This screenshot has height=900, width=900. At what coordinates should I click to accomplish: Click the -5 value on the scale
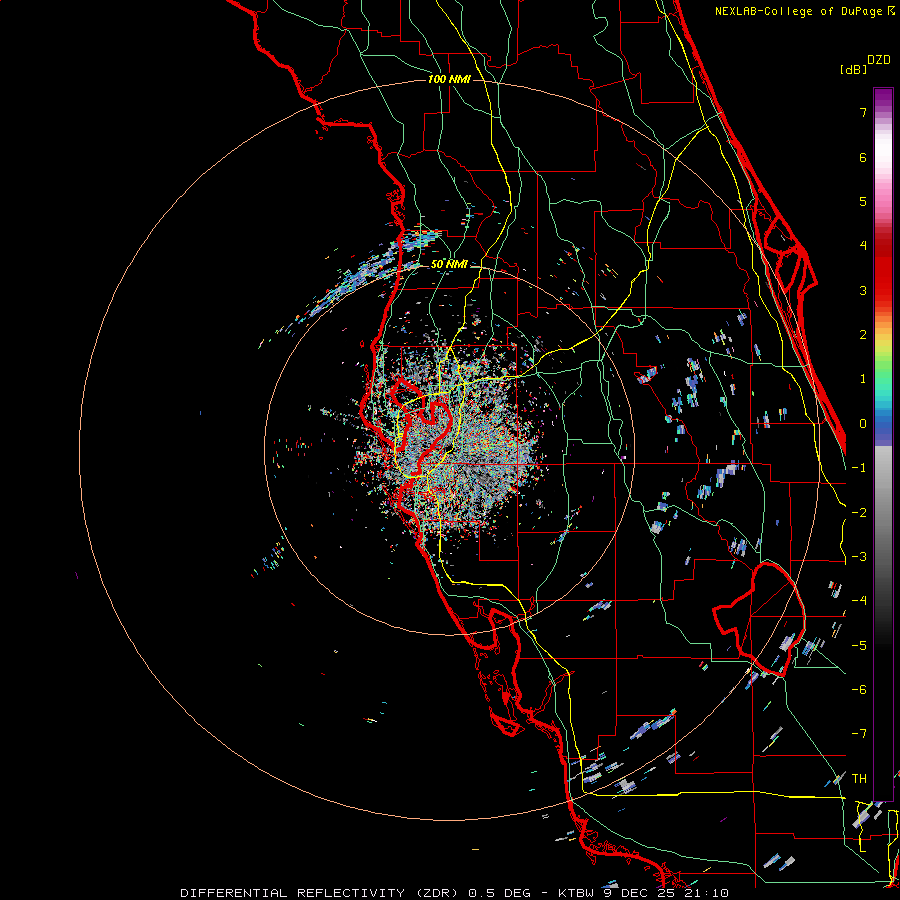859,645
